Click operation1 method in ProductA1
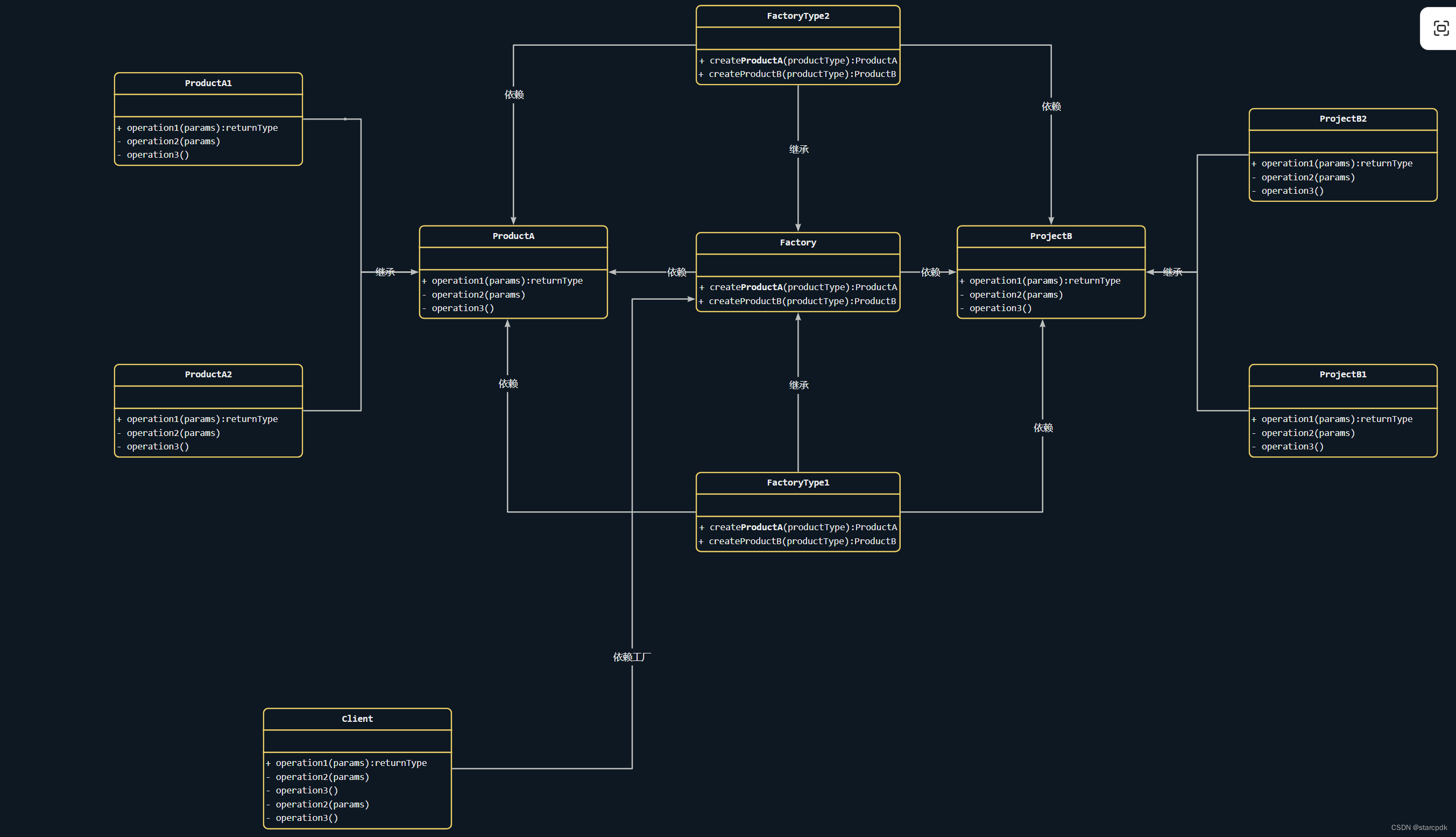The width and height of the screenshot is (1456, 837). [197, 128]
